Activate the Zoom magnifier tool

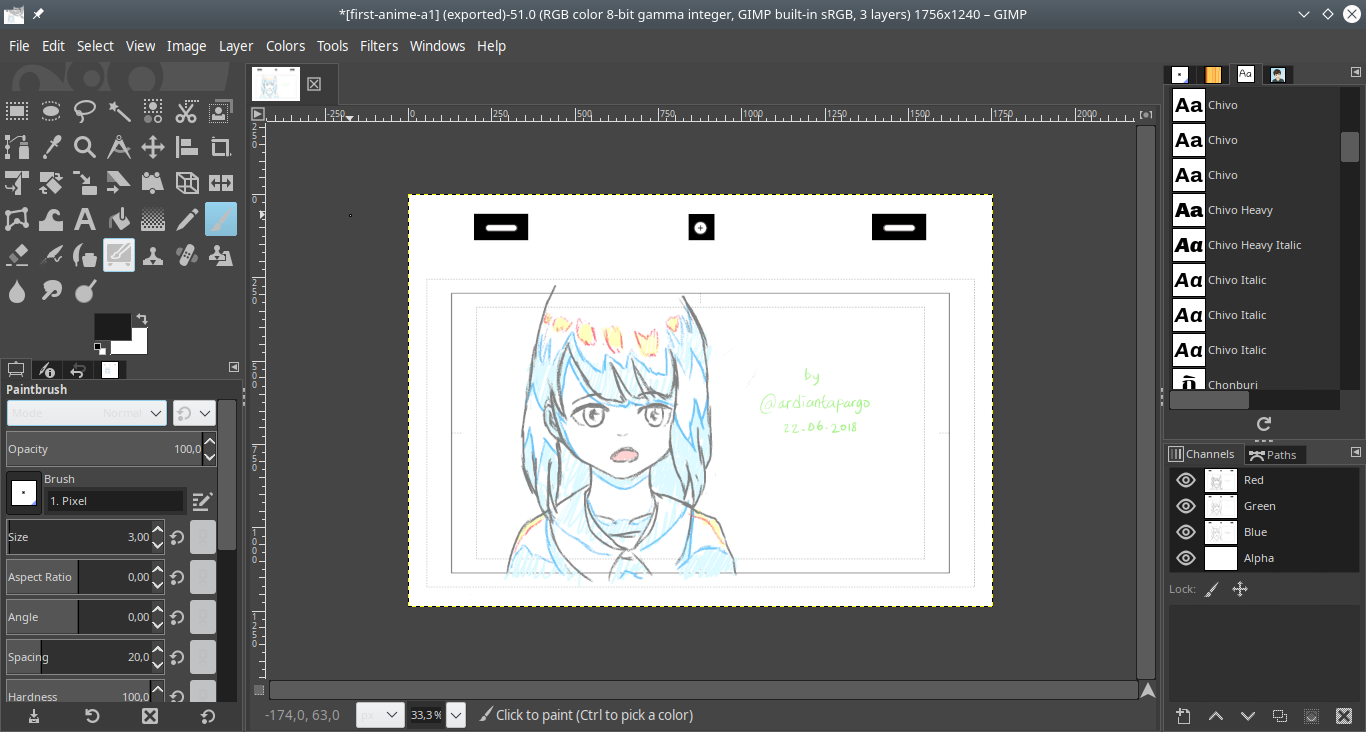85,148
